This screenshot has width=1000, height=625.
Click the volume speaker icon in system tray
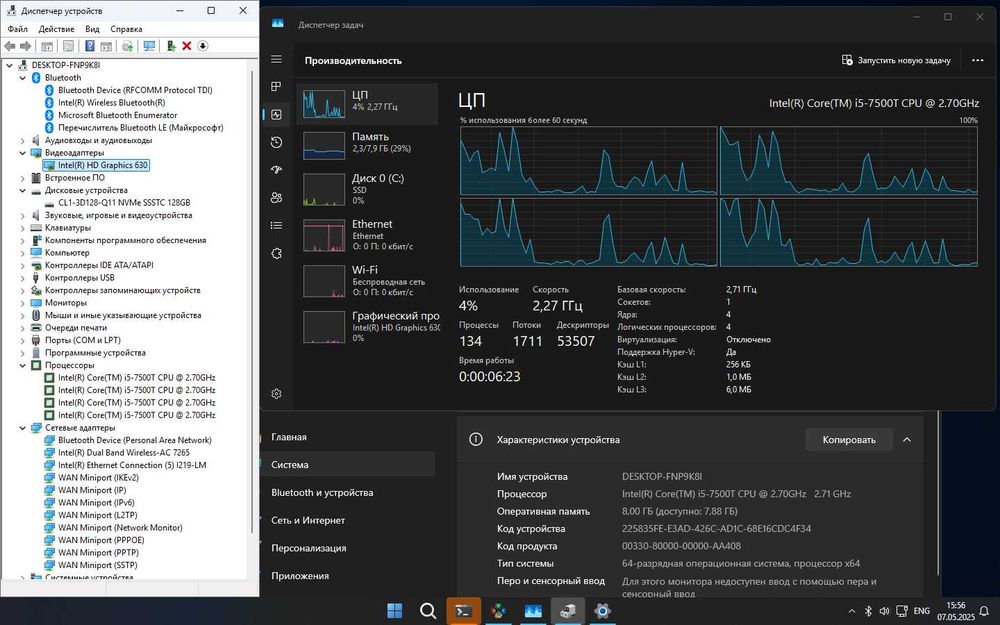click(884, 611)
